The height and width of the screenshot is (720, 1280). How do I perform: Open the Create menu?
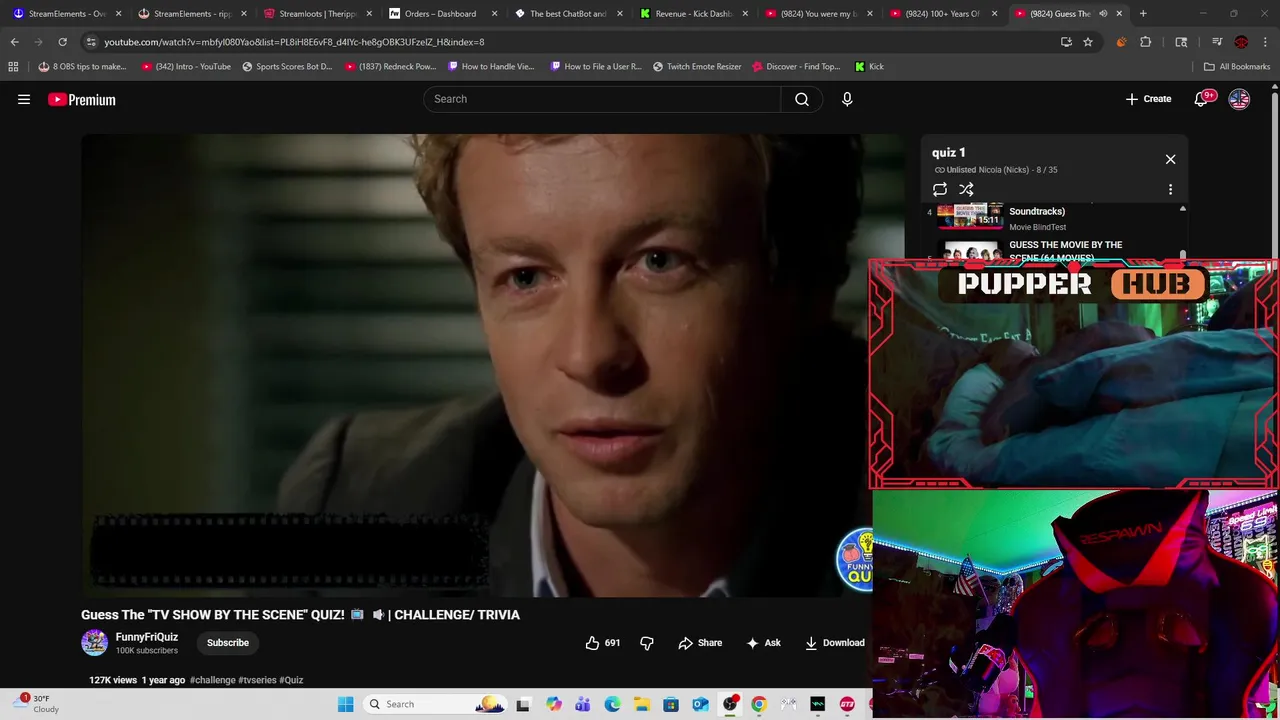(x=1148, y=99)
